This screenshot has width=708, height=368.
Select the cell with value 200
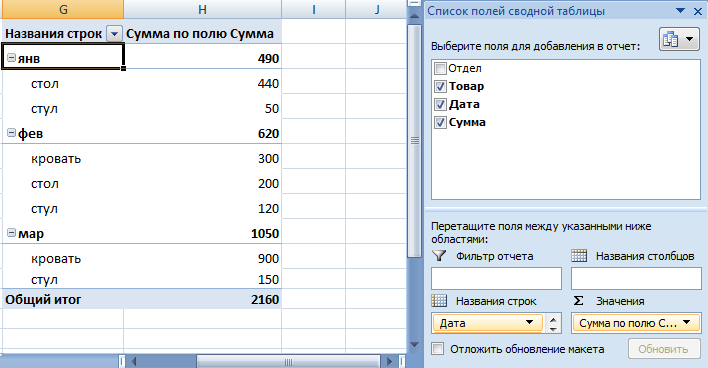202,183
